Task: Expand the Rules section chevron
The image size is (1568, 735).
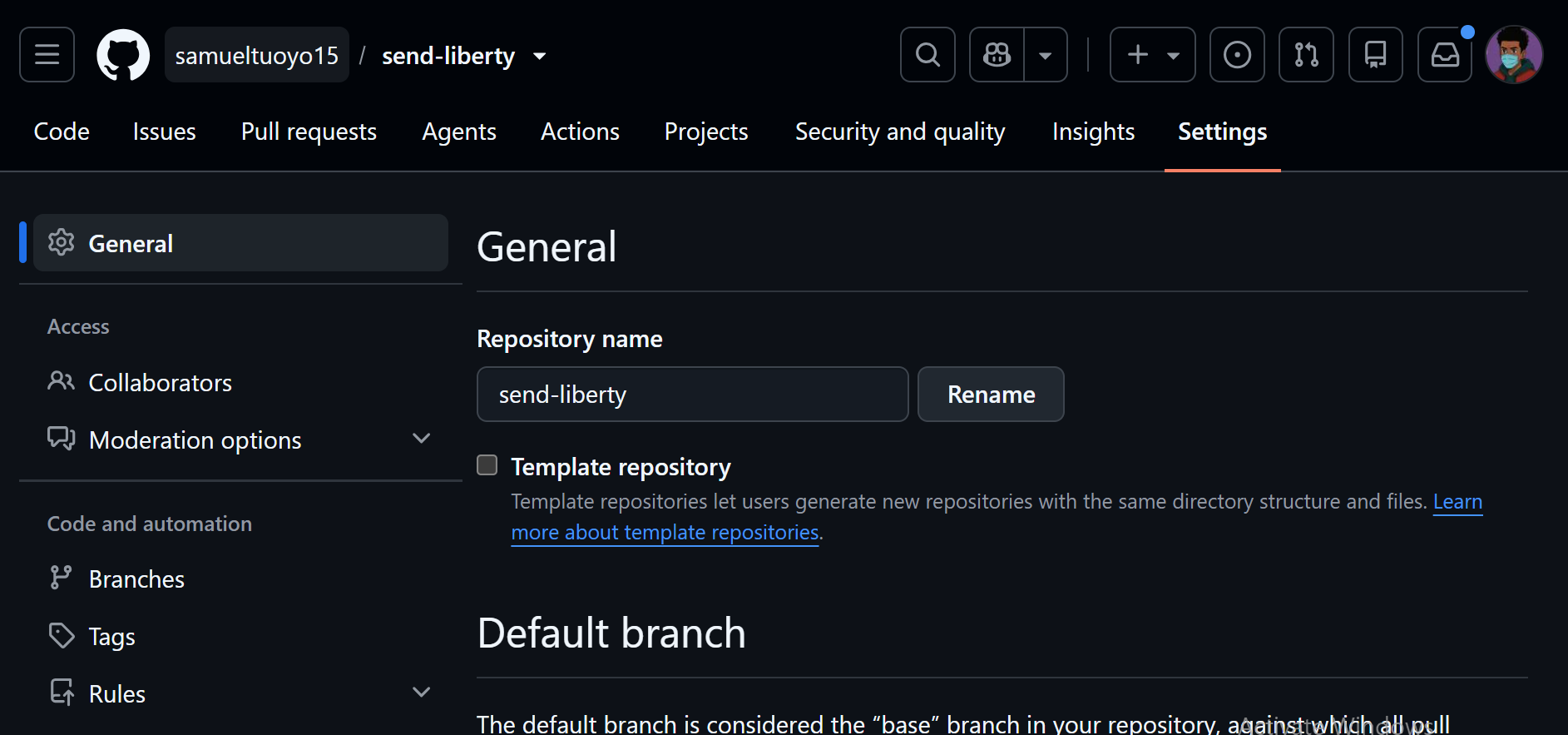Action: (x=422, y=693)
